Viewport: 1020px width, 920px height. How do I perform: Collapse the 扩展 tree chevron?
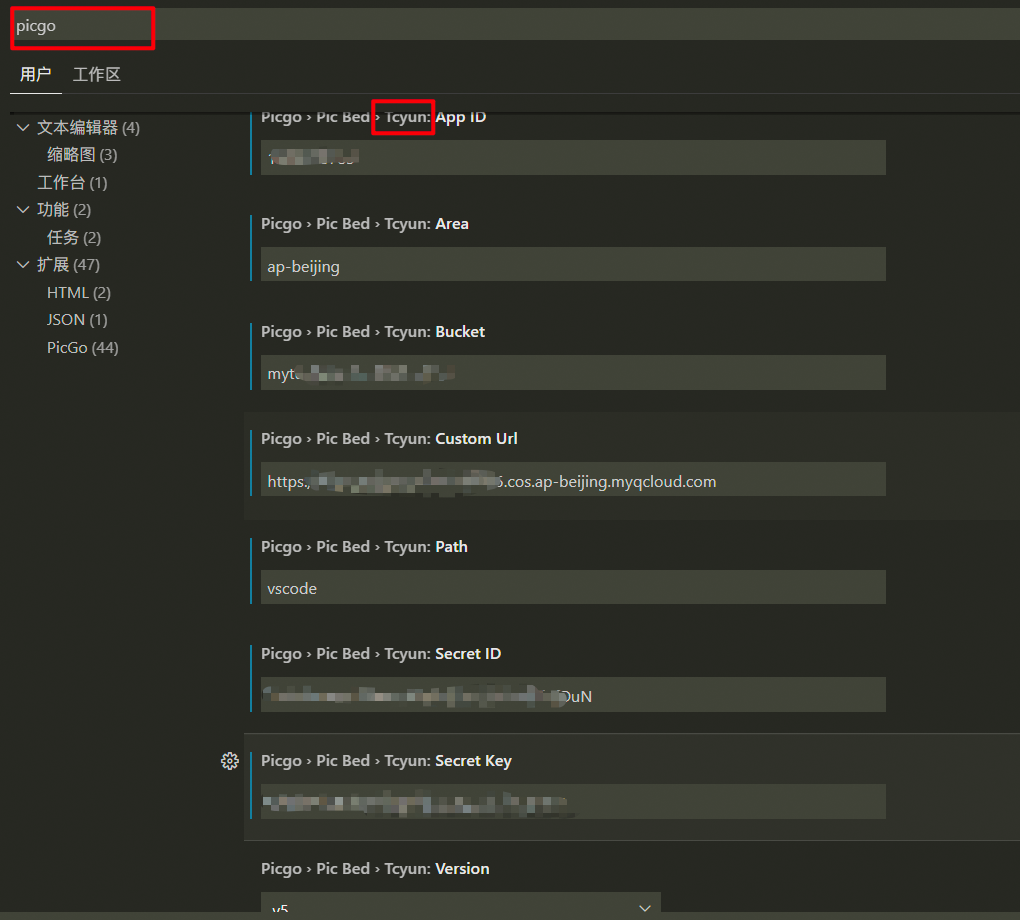[23, 265]
